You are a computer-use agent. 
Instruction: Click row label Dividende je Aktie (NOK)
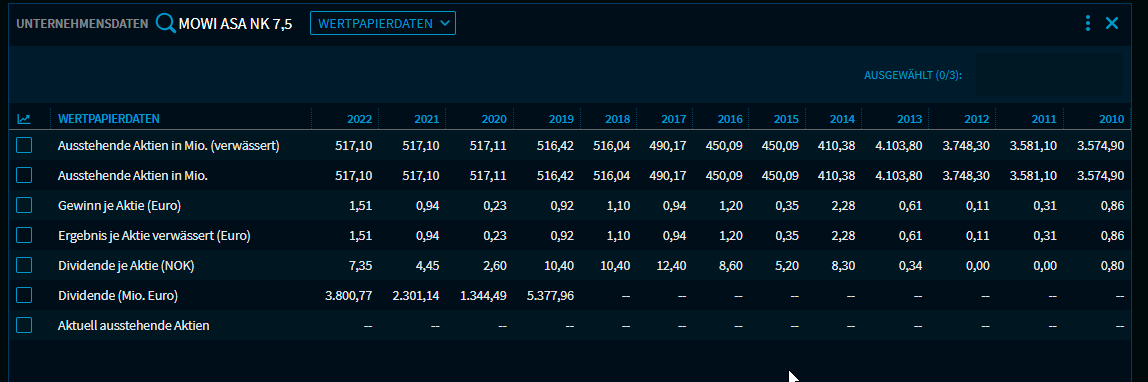pos(126,266)
